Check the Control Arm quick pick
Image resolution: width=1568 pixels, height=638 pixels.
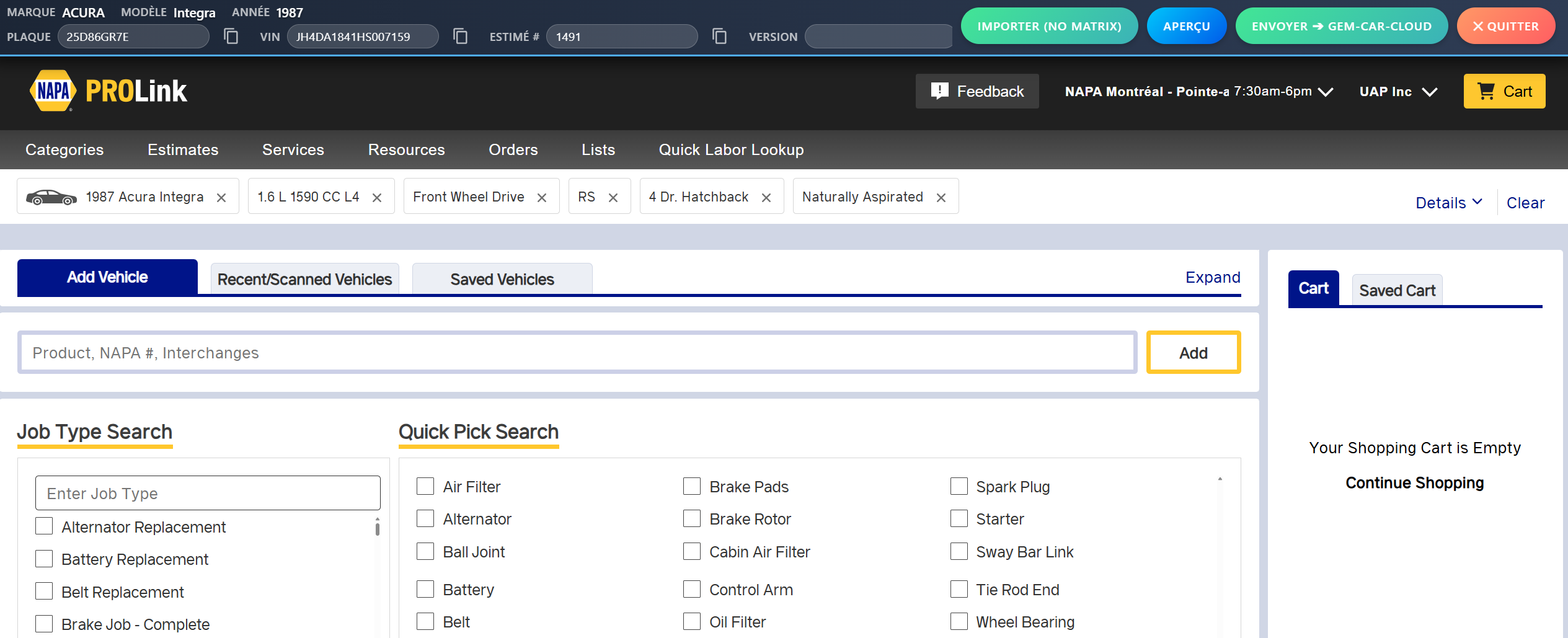692,589
